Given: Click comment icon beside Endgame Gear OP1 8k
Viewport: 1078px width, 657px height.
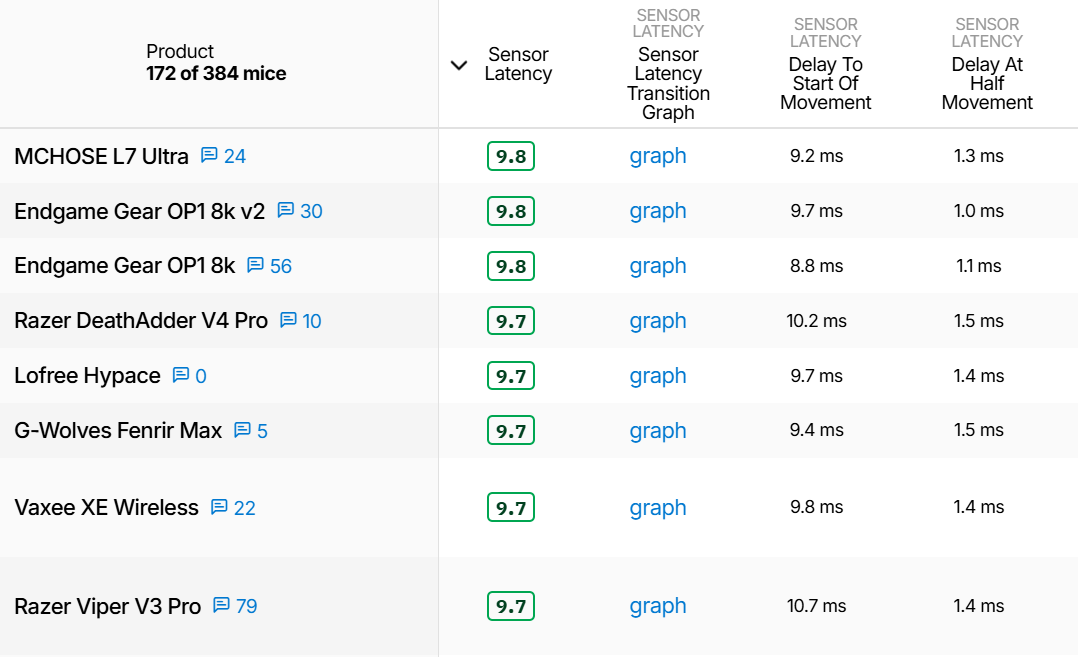Looking at the screenshot, I should click(x=255, y=265).
